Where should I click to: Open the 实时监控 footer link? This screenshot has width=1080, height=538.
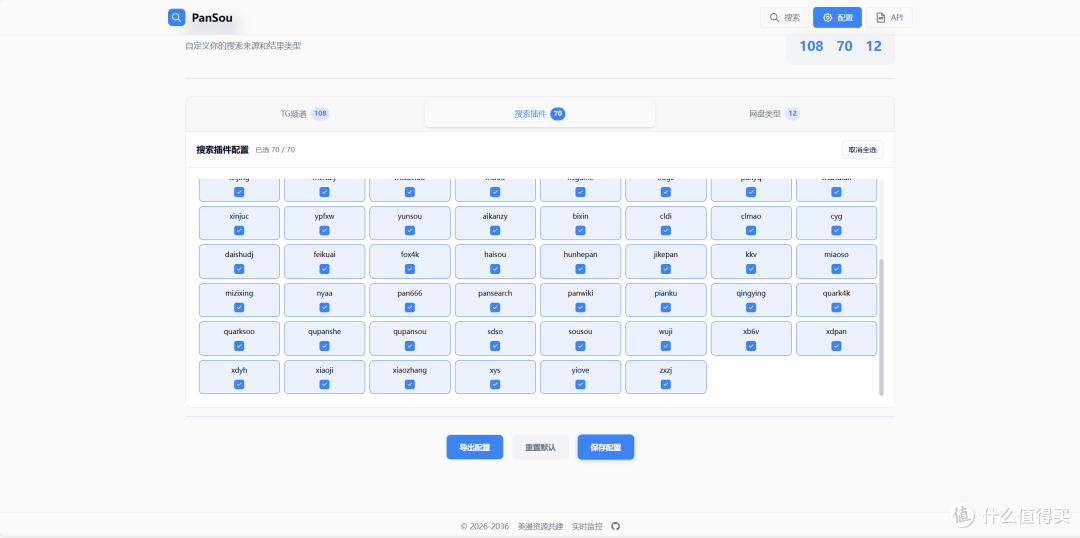coord(587,526)
